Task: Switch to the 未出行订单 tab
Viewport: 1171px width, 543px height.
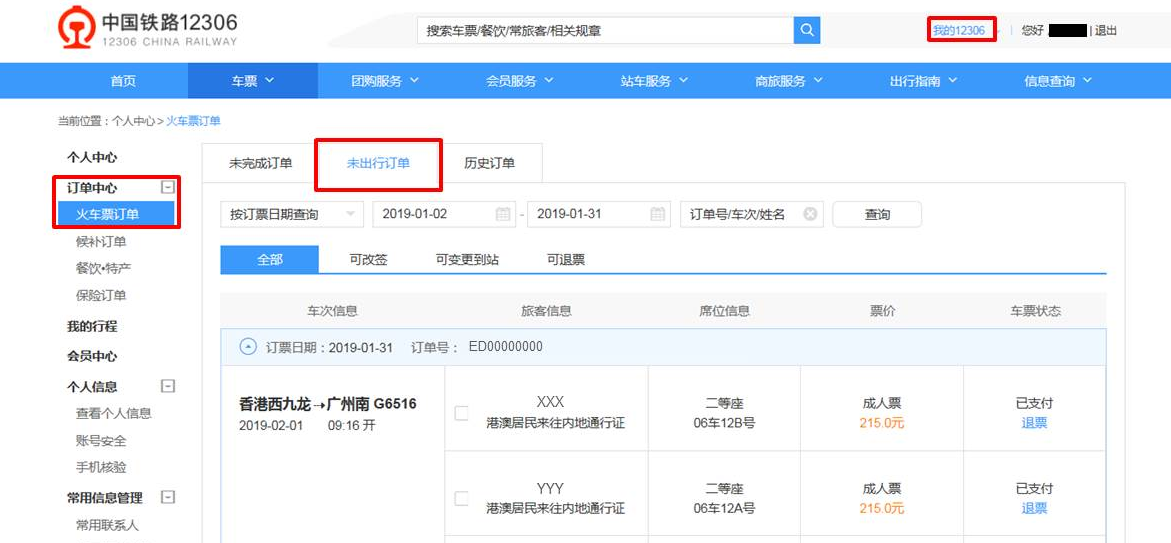Action: coord(378,163)
